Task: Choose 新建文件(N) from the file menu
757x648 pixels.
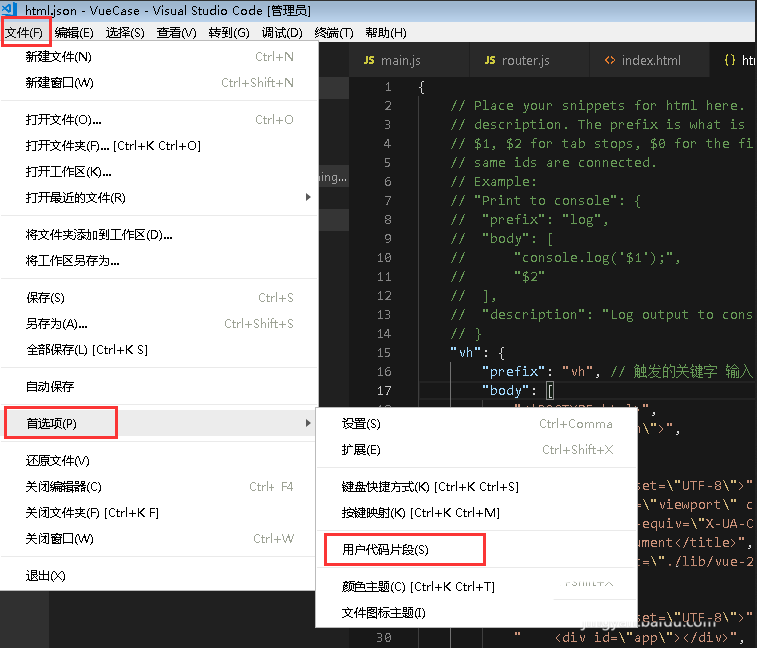Action: point(159,57)
